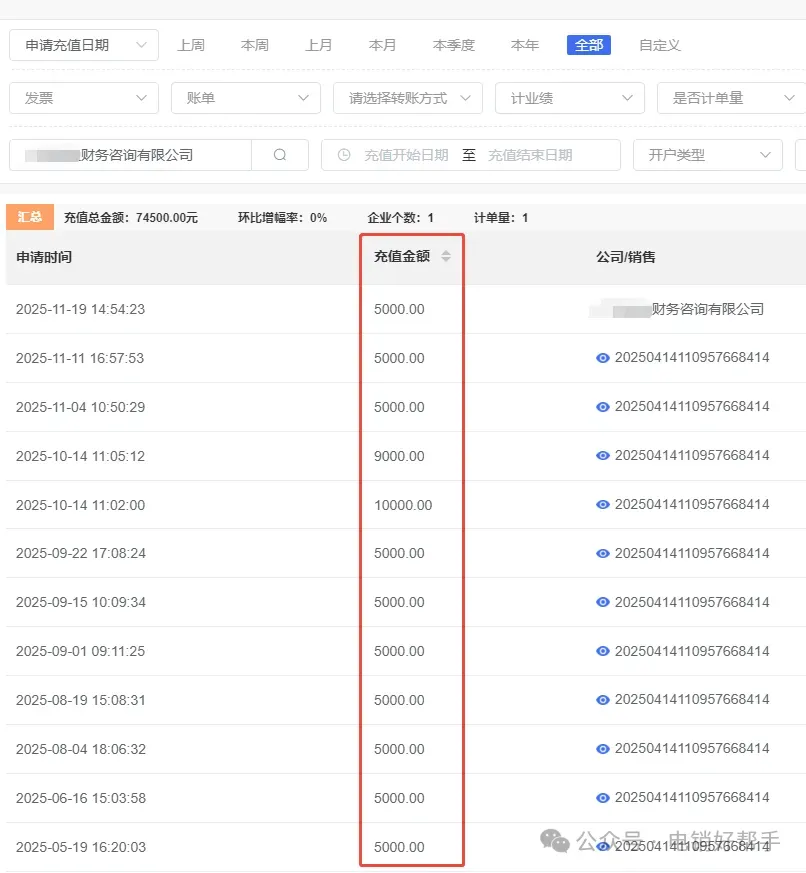Click the eye icon on the 2025-06-16 row
Image resolution: width=806 pixels, height=873 pixels.
click(x=603, y=798)
